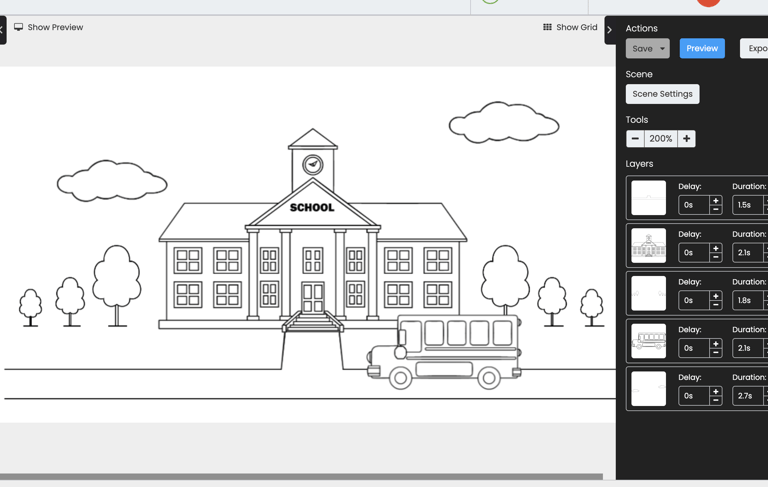Increase delay of the clouds layer
This screenshot has width=768, height=487.
716,392
